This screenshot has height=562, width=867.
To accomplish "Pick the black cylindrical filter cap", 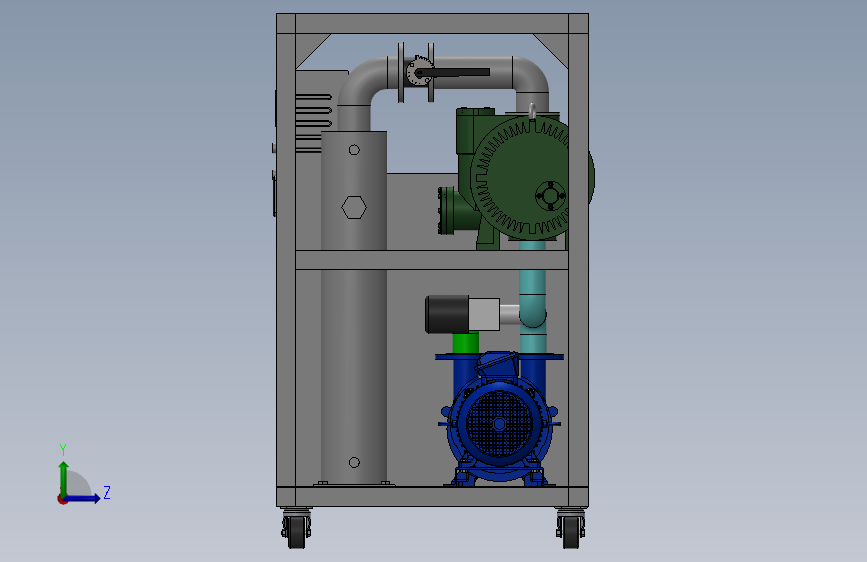I will tap(447, 314).
